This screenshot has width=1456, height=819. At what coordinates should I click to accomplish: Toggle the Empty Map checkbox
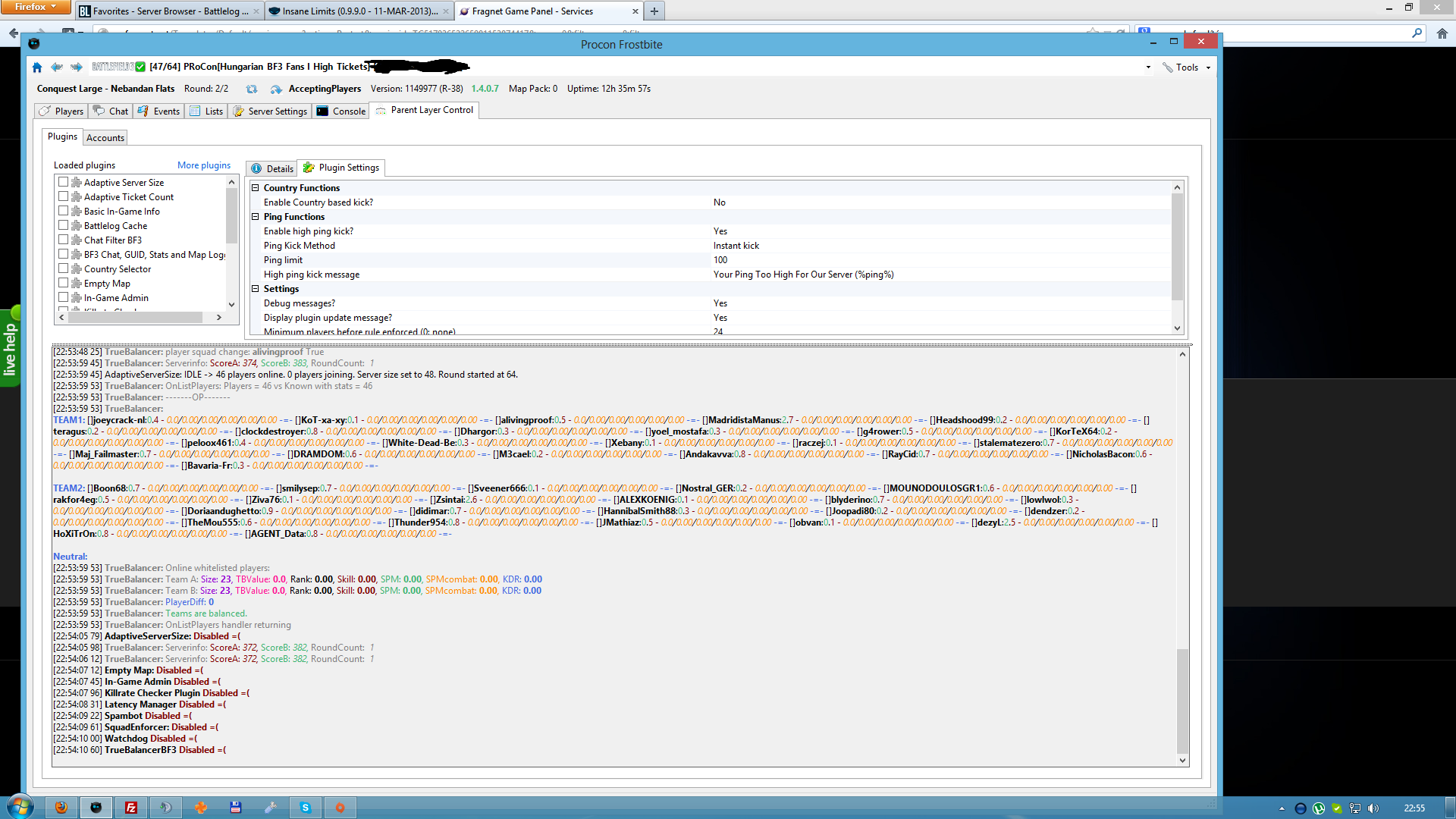tap(64, 283)
